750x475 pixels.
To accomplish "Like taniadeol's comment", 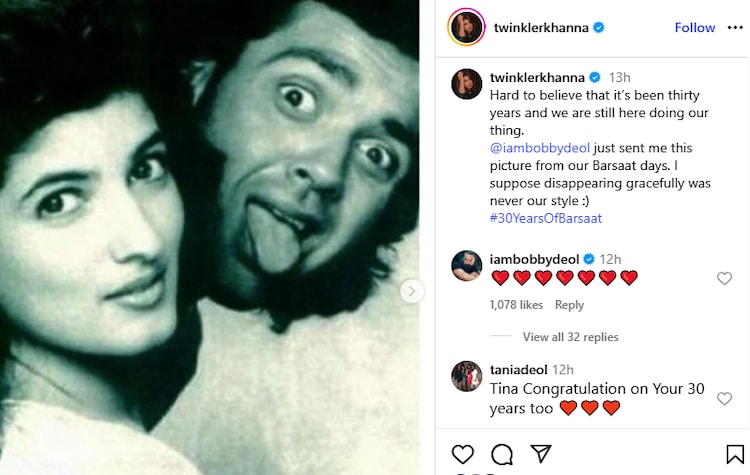I will click(x=724, y=399).
